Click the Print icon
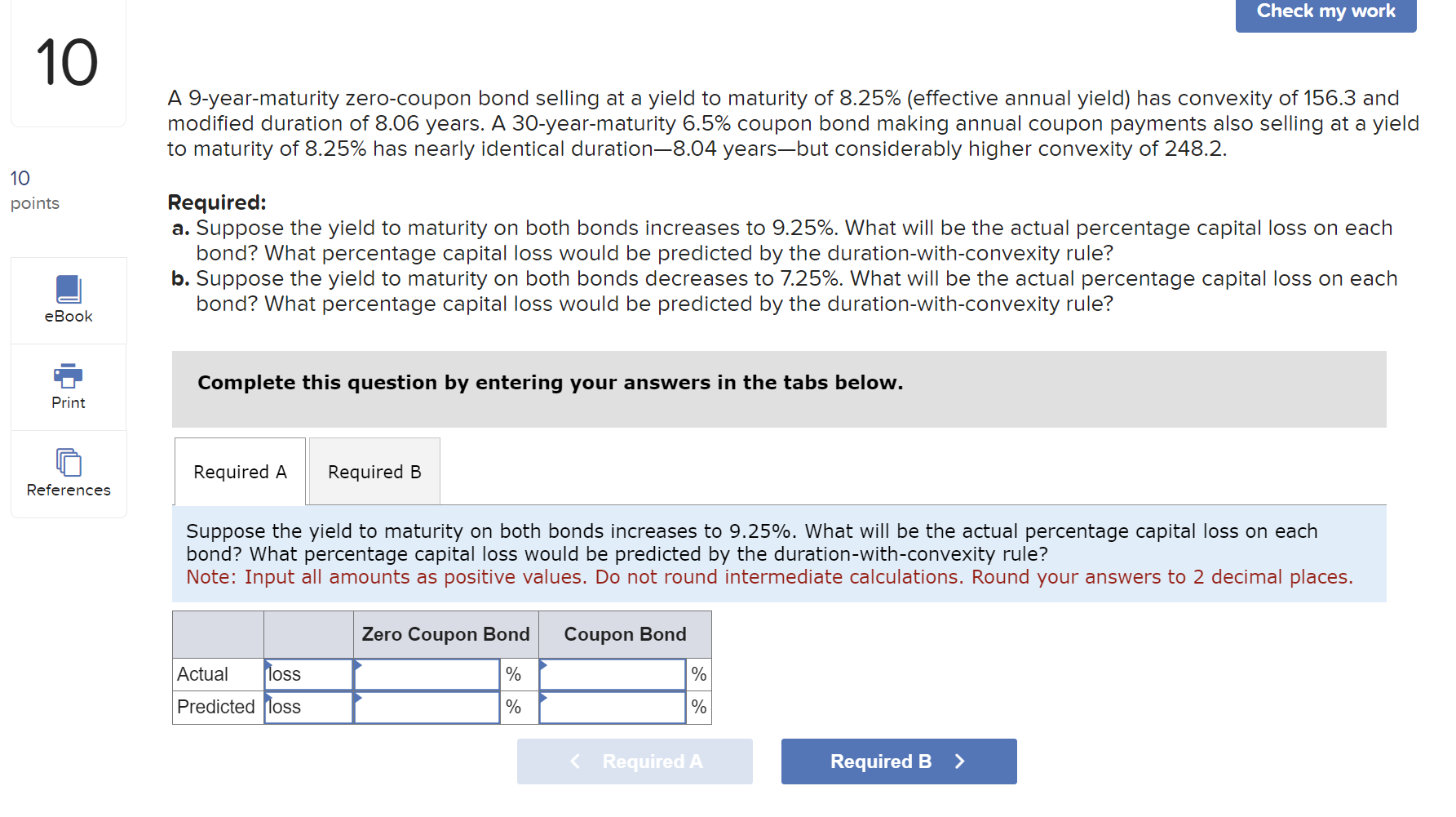The width and height of the screenshot is (1456, 817). click(x=68, y=386)
